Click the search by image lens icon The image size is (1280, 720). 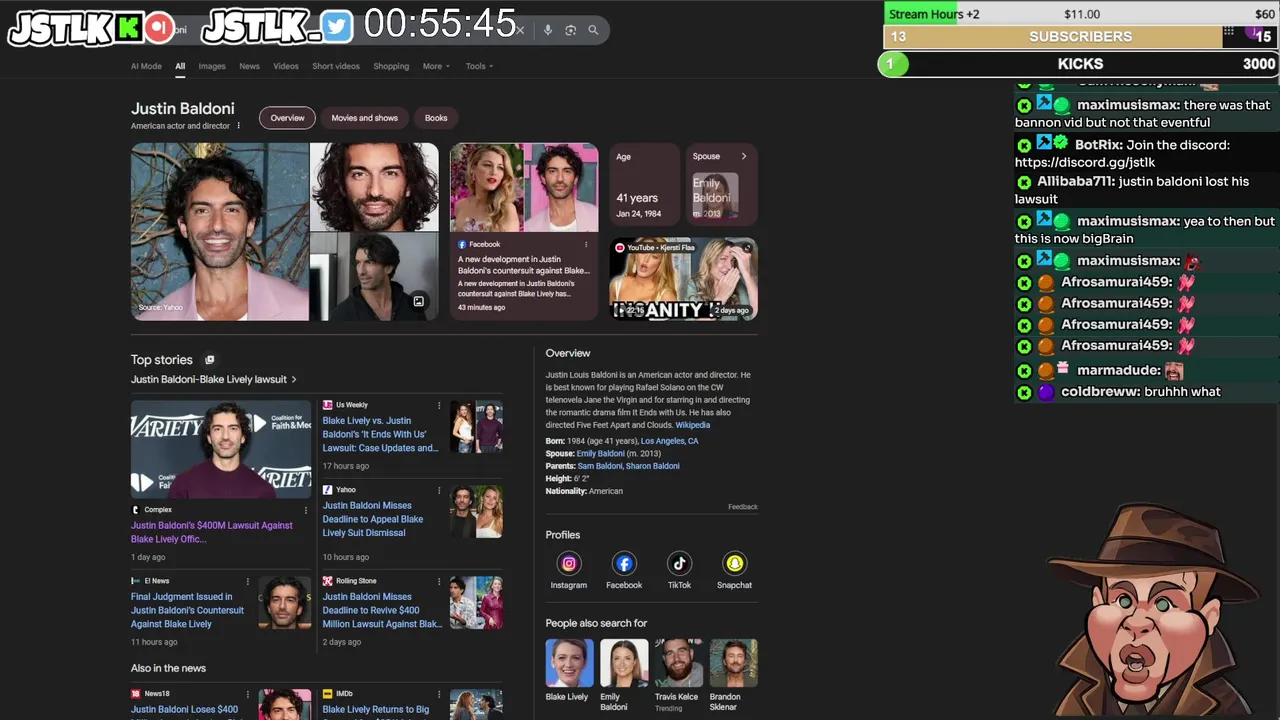tap(570, 30)
